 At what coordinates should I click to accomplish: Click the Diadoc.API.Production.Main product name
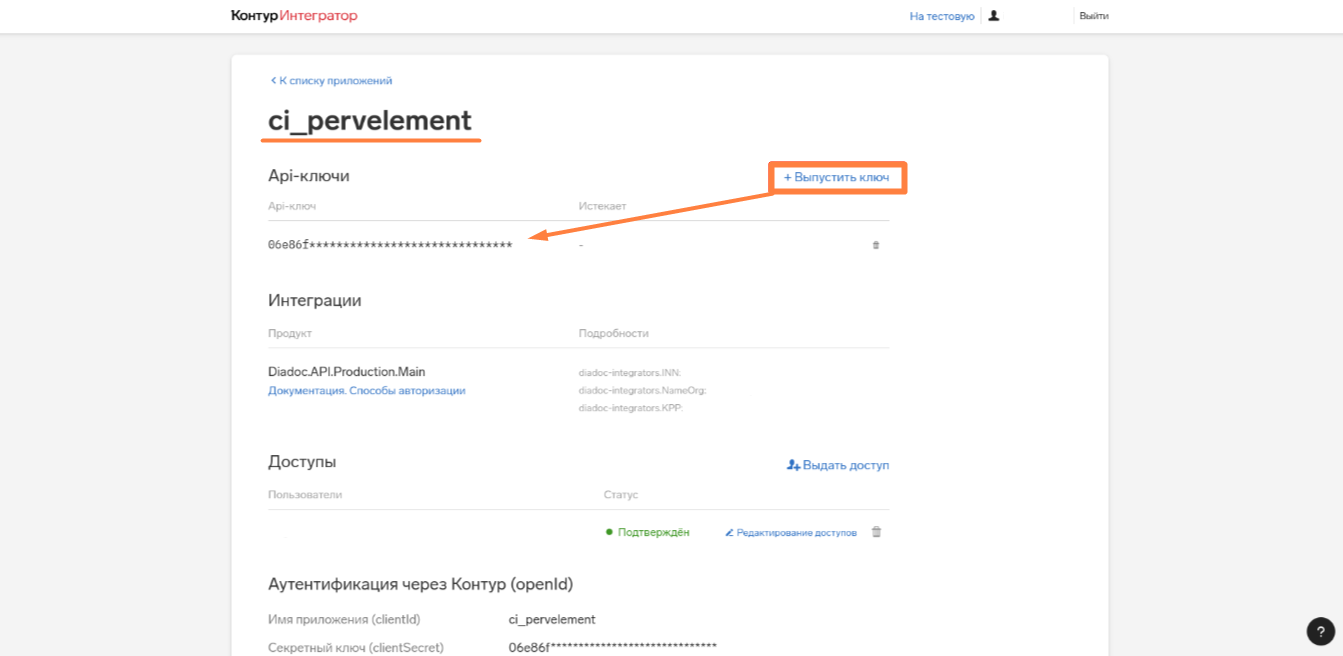[x=346, y=372]
